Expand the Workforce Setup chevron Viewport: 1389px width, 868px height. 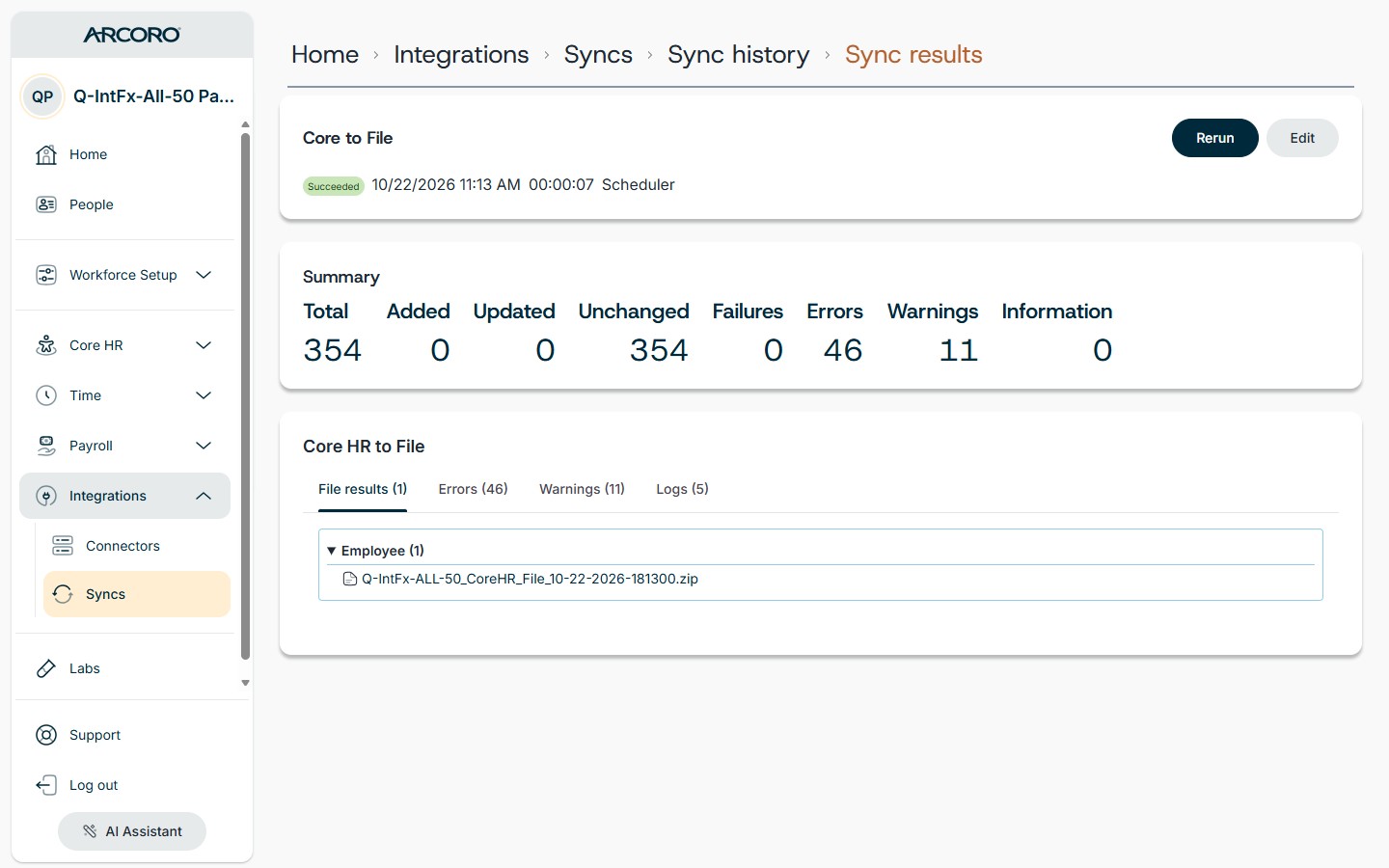pyautogui.click(x=204, y=275)
